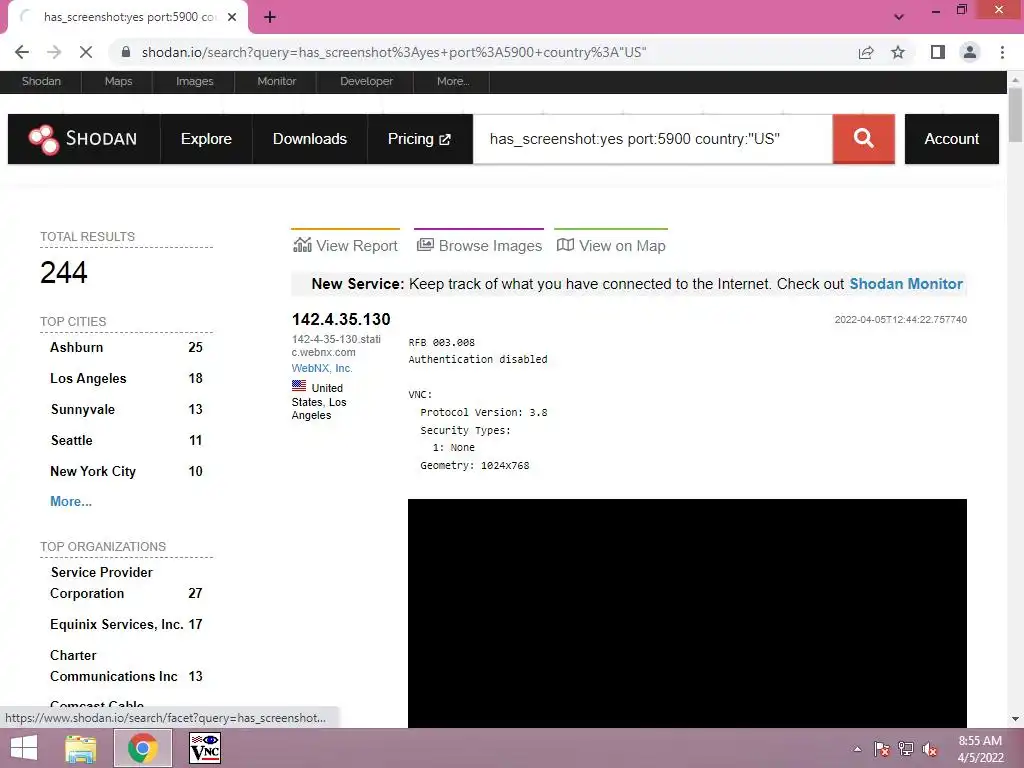Follow the Shodan Monitor link
This screenshot has width=1024, height=768.
tap(906, 284)
